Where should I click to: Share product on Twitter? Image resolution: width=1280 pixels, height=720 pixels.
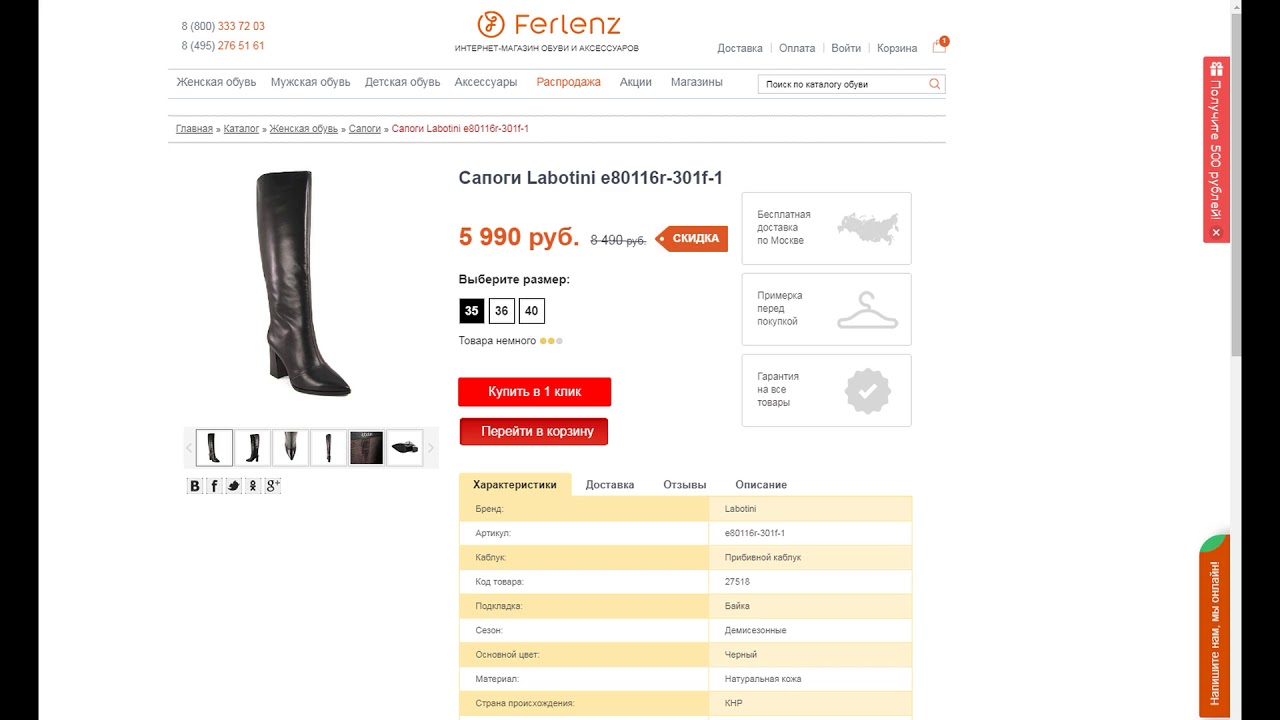(x=233, y=486)
